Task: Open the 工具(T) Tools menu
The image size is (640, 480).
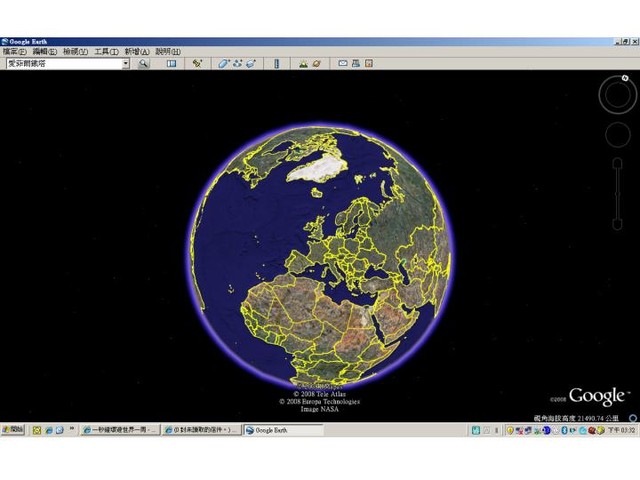Action: [x=106, y=52]
